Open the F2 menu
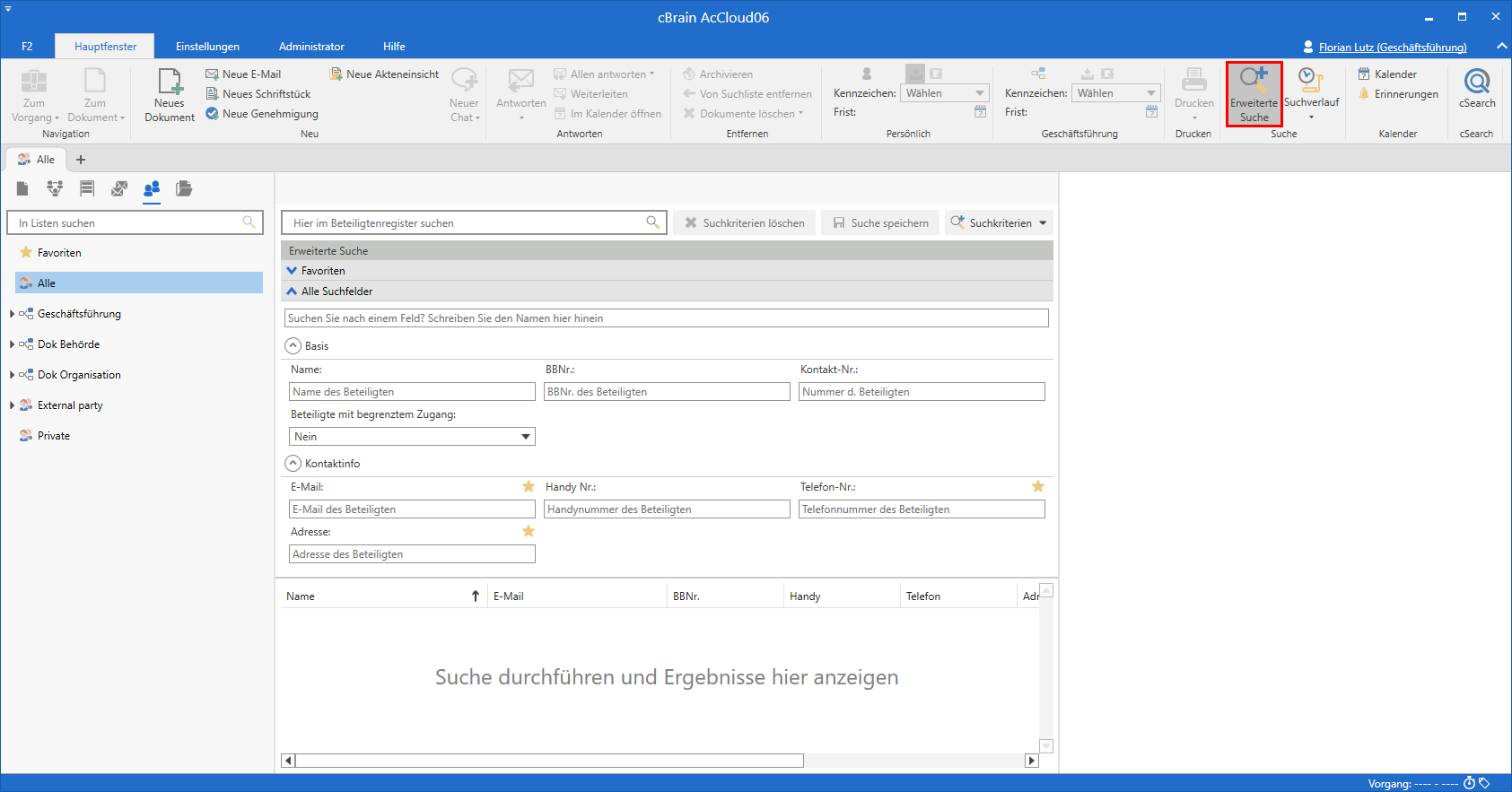The width and height of the screenshot is (1512, 792). pyautogui.click(x=27, y=47)
